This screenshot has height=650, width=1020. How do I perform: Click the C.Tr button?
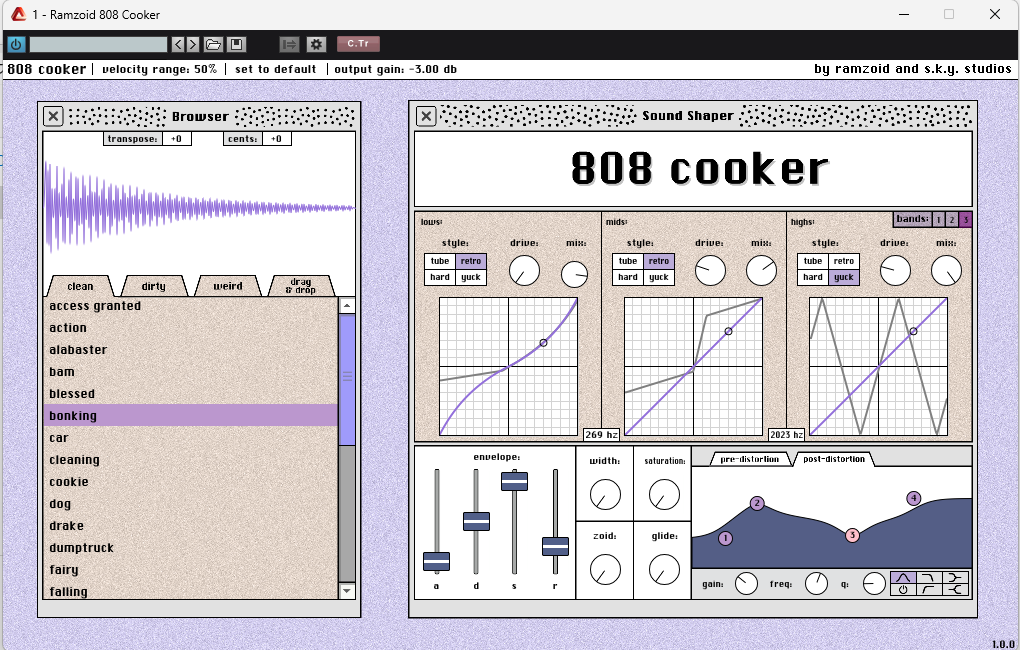click(358, 44)
